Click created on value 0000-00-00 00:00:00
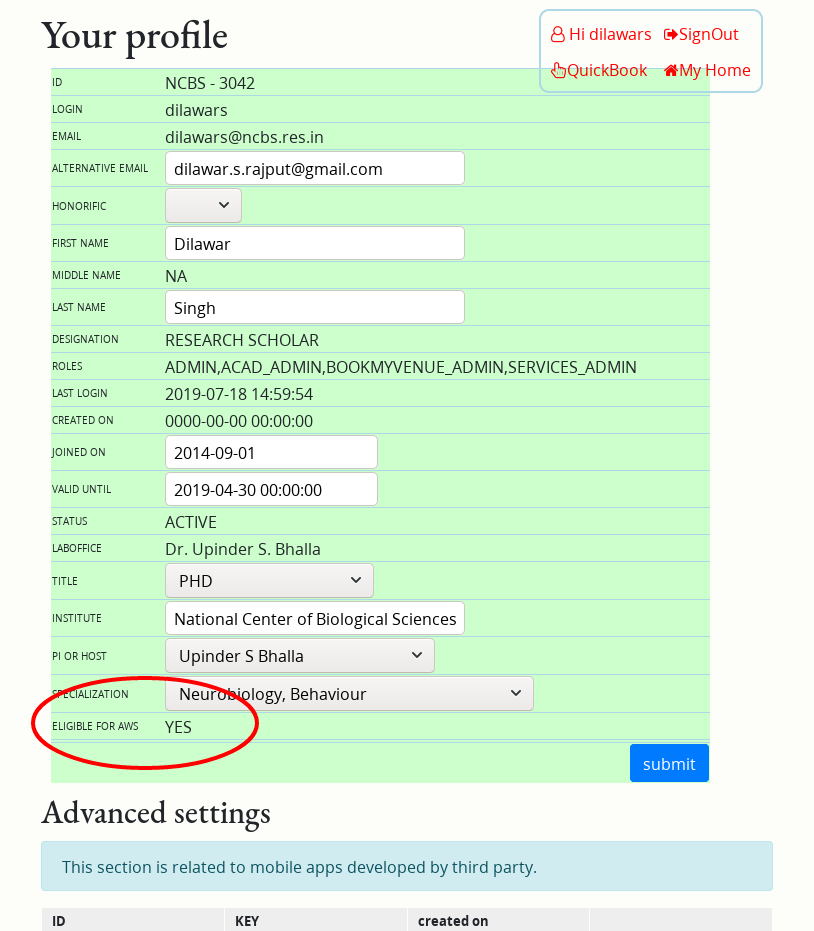 pos(239,421)
